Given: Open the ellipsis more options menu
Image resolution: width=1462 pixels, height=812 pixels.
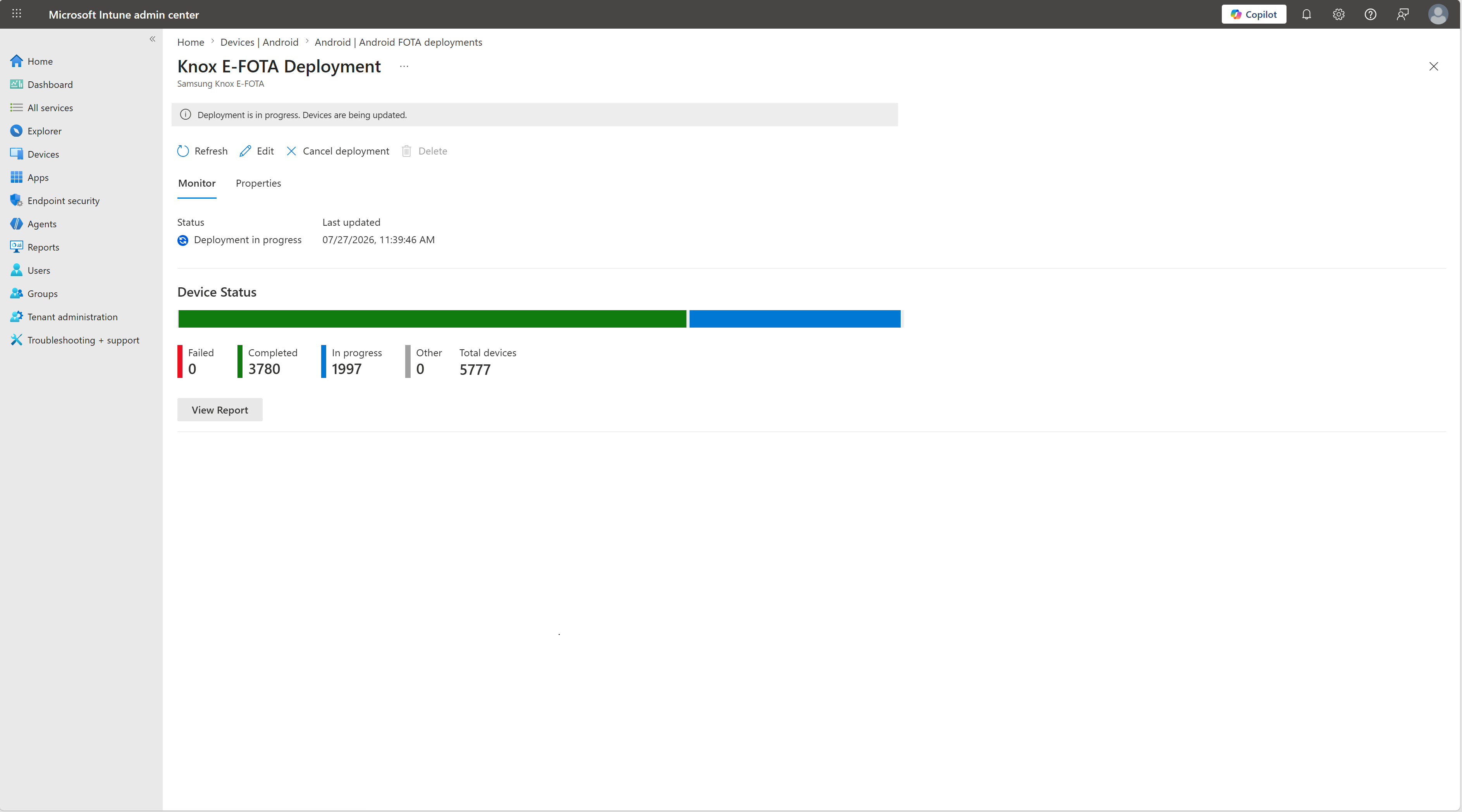Looking at the screenshot, I should (x=404, y=66).
